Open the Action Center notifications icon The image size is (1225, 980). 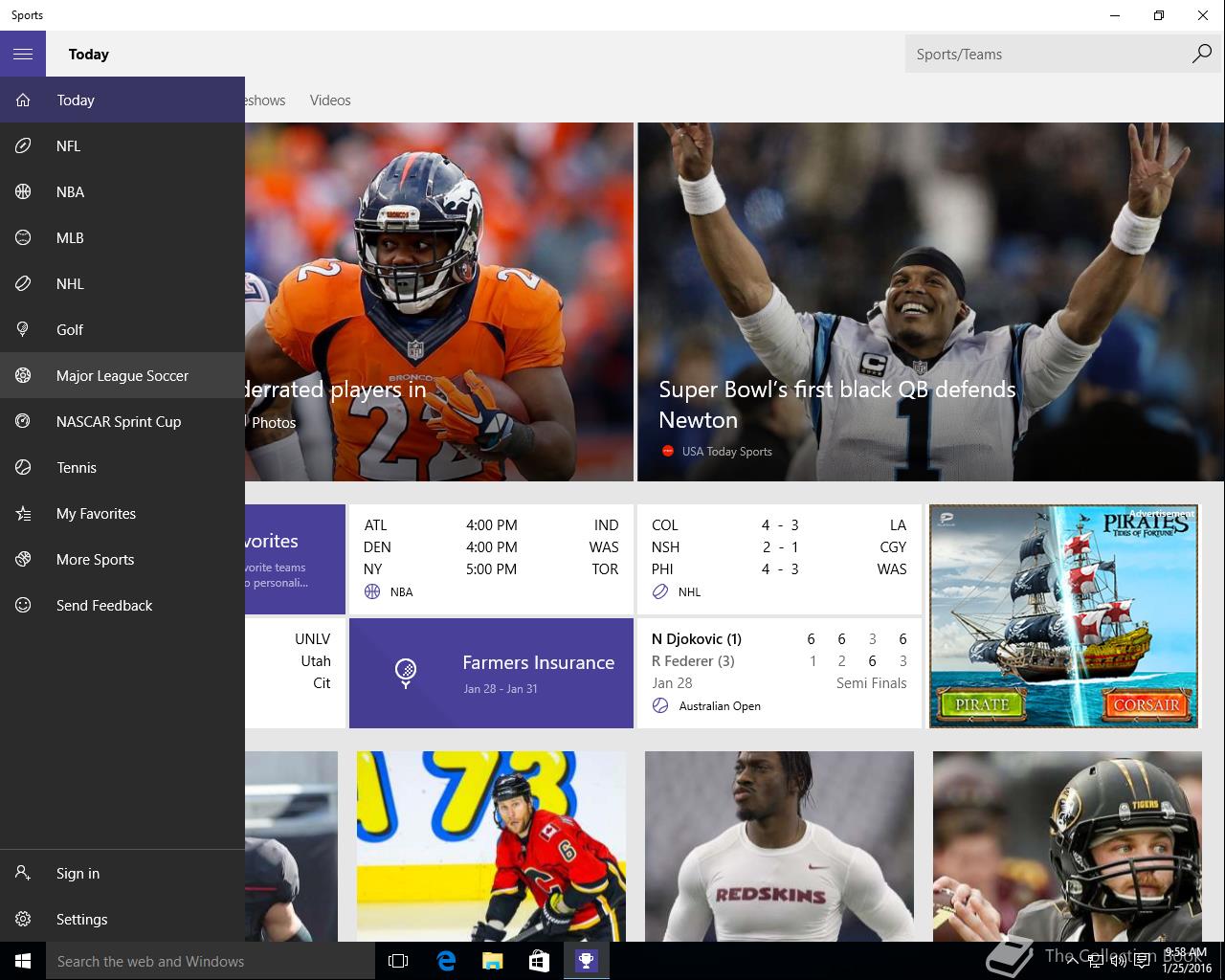pyautogui.click(x=1143, y=961)
